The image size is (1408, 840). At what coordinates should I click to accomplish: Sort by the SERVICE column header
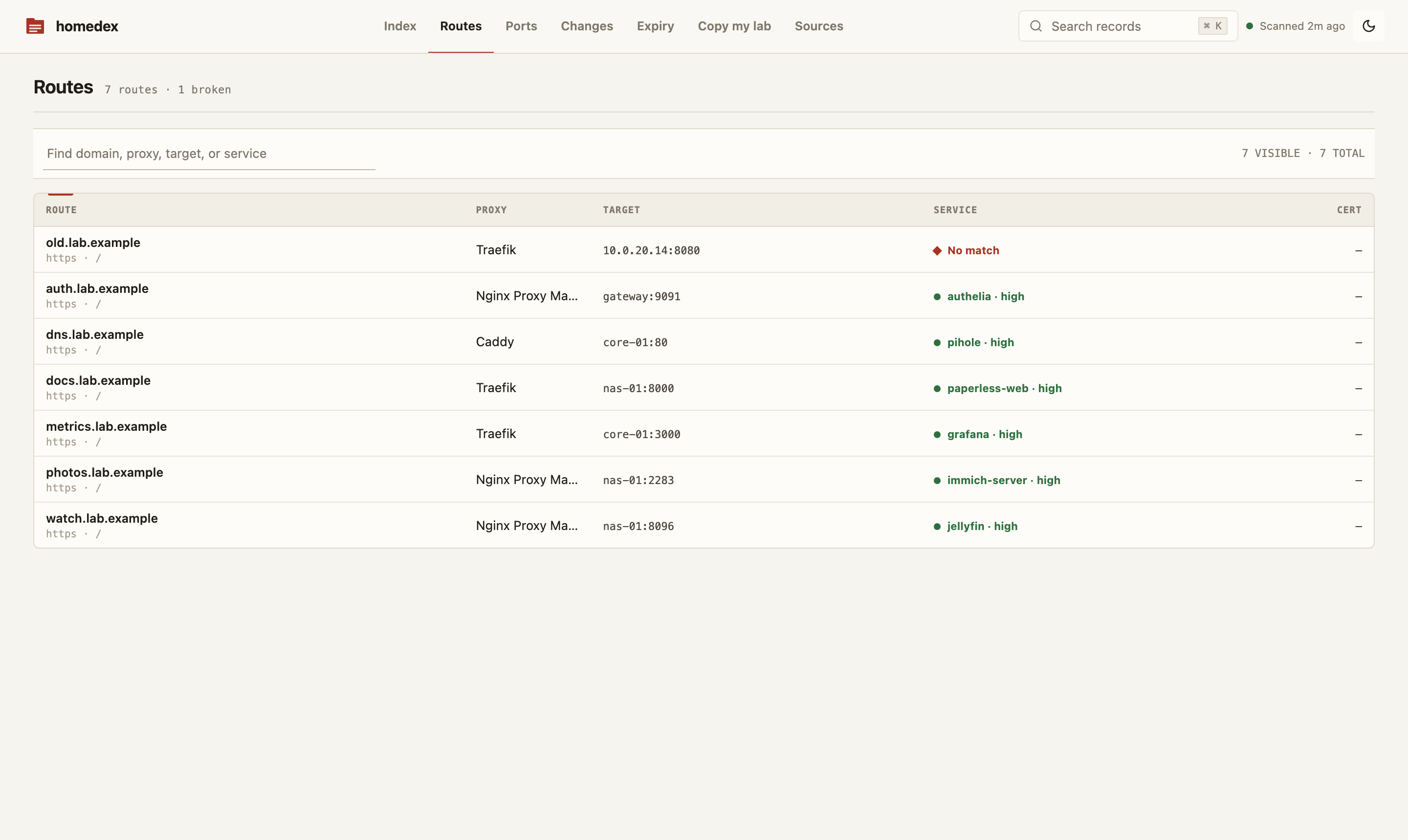pyautogui.click(x=955, y=210)
